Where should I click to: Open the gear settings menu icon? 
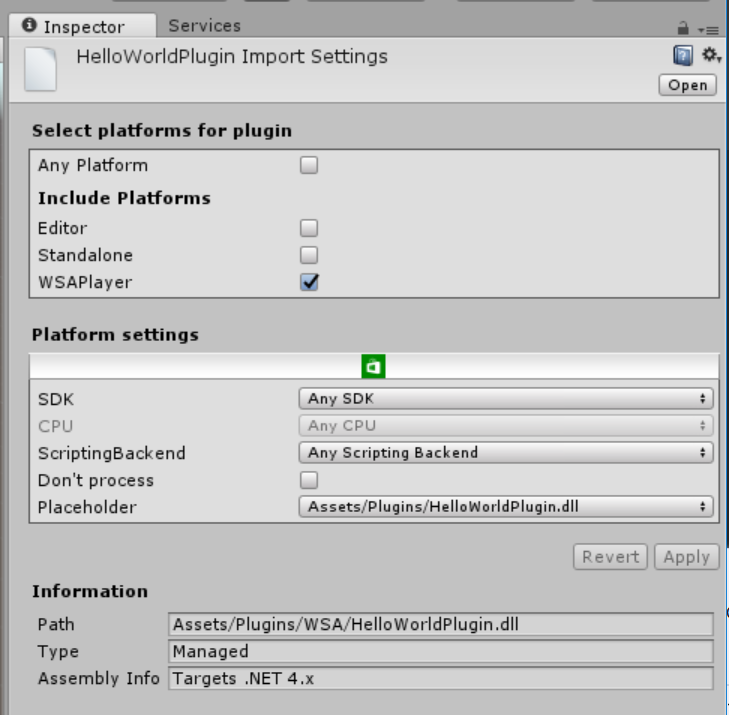coord(711,55)
